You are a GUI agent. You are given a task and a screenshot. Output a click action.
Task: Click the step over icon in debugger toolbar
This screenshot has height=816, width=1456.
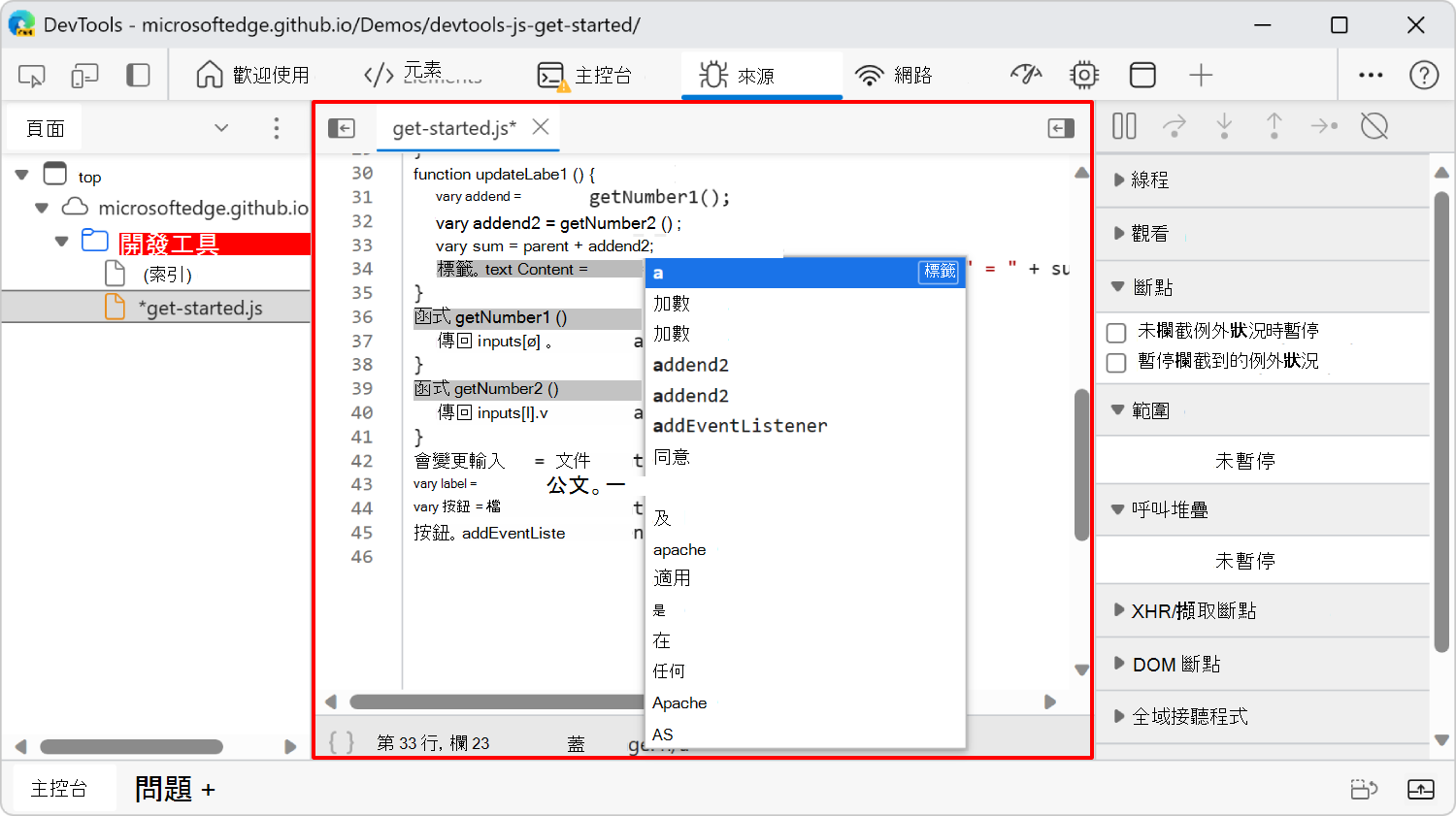pos(1175,126)
